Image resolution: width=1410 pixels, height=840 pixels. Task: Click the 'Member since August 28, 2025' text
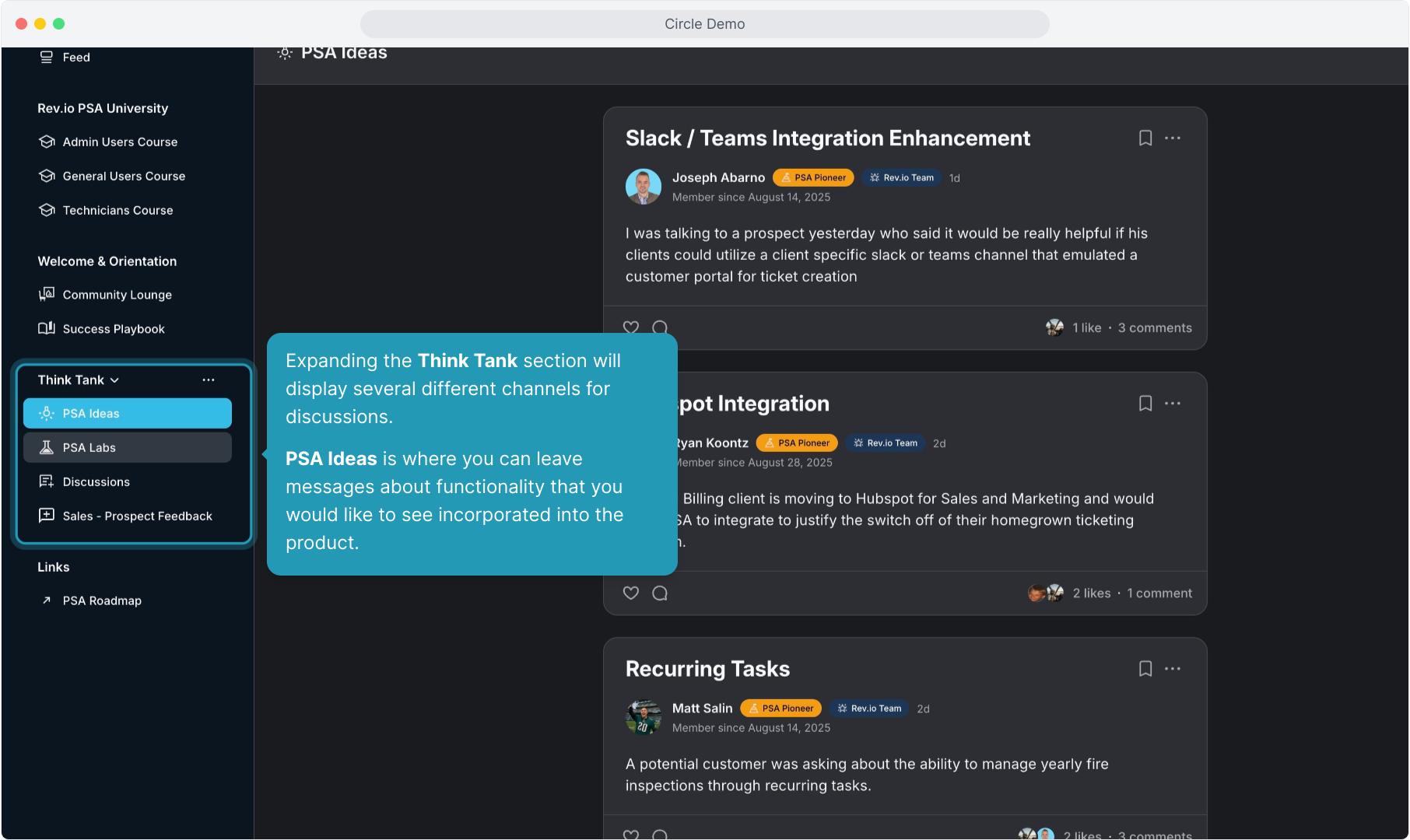(x=753, y=463)
